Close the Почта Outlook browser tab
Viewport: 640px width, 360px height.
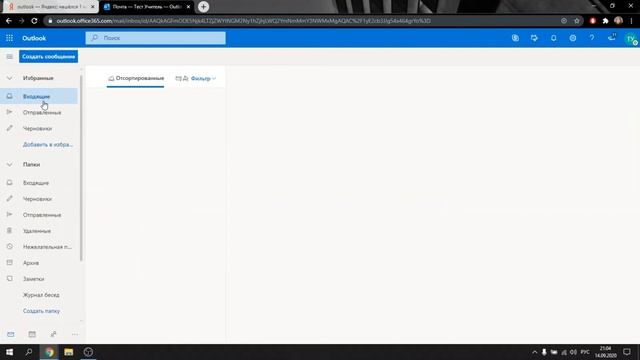(x=188, y=7)
